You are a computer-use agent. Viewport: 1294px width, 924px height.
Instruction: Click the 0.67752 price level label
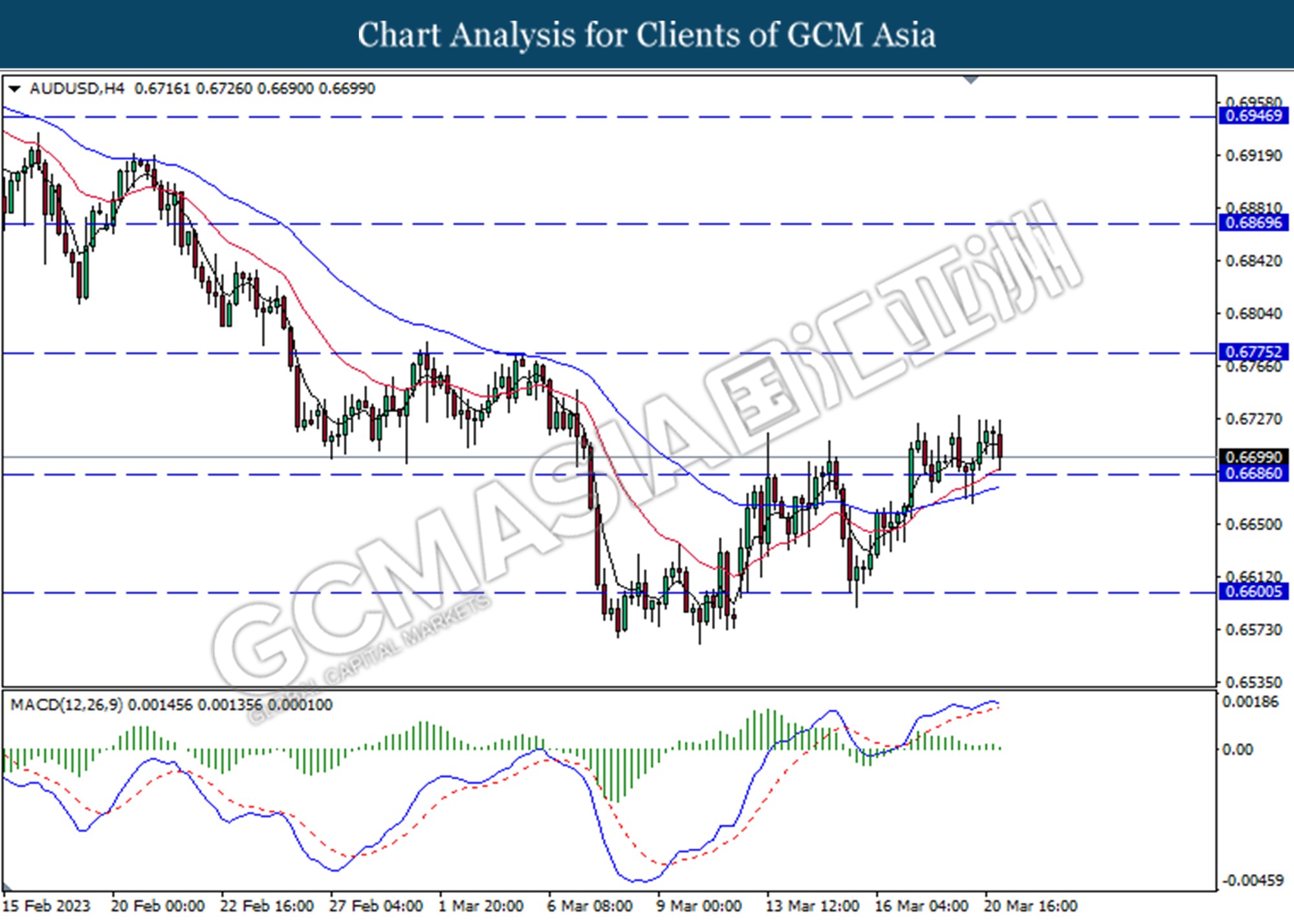[1254, 352]
